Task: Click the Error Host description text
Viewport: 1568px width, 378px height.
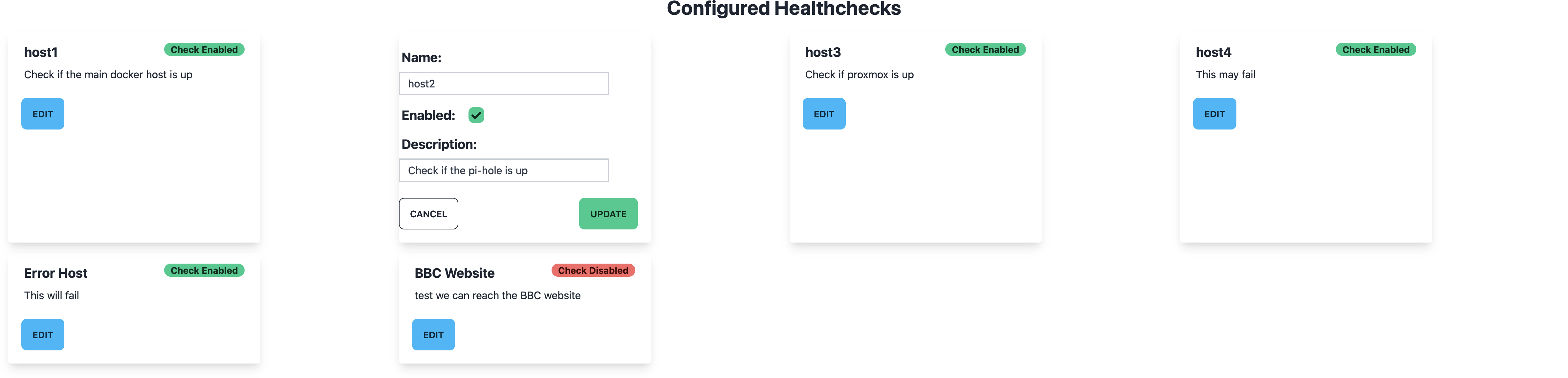Action: pos(51,295)
